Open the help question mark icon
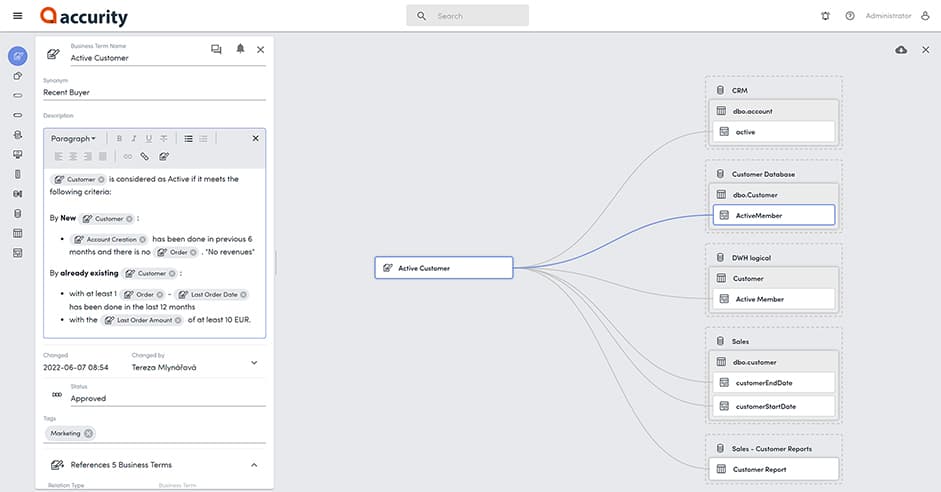Image resolution: width=941 pixels, height=492 pixels. pyautogui.click(x=850, y=16)
